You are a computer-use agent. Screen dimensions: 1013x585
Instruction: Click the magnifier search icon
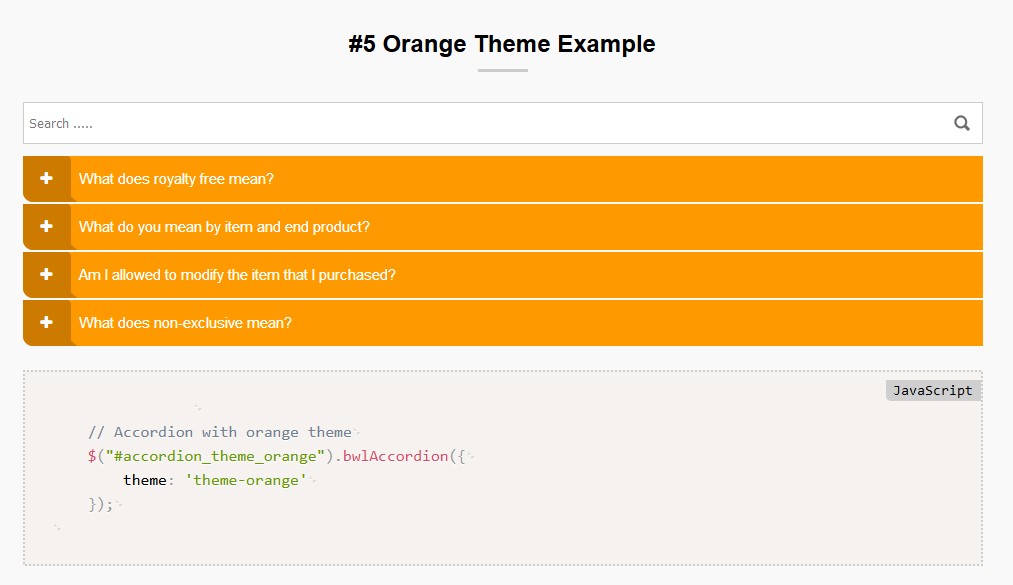click(962, 123)
